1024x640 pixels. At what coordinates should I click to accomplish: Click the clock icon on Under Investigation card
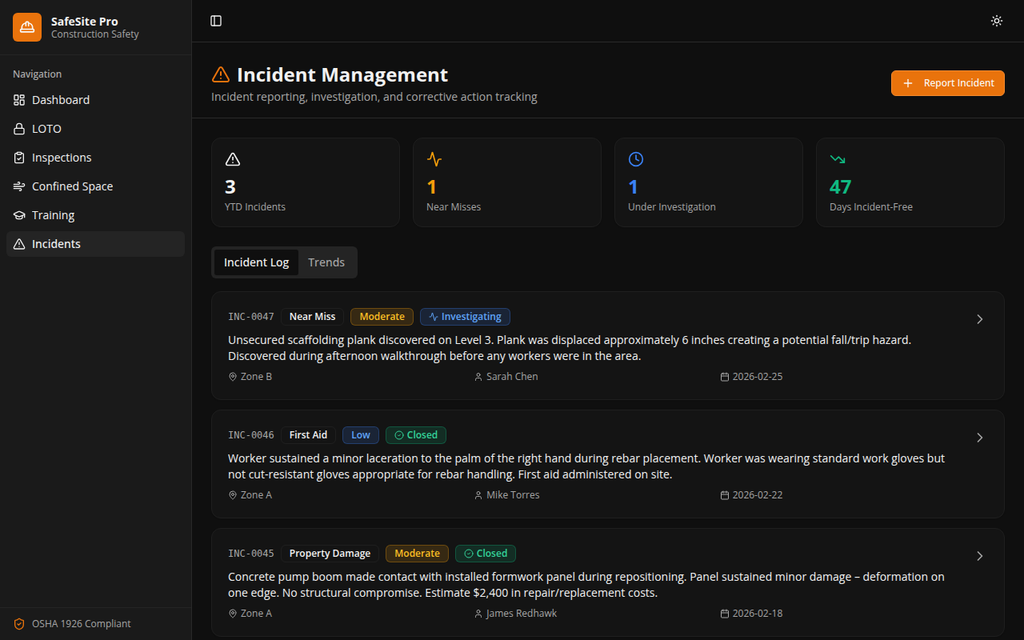[x=636, y=158]
